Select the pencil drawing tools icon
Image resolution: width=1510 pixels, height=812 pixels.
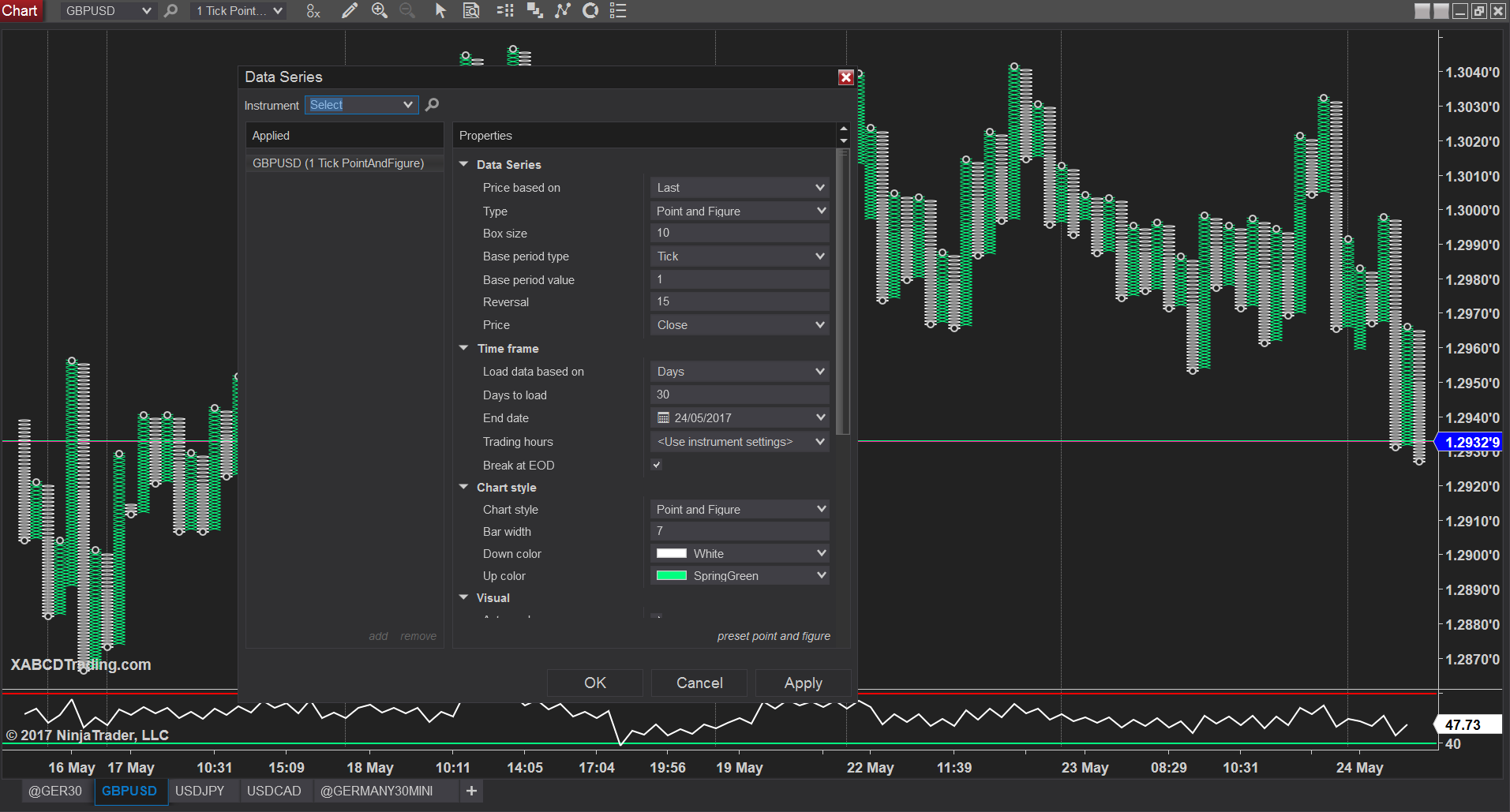(349, 10)
